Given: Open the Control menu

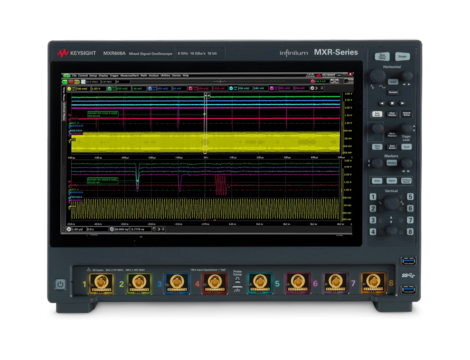Looking at the screenshot, I should pyautogui.click(x=83, y=75).
